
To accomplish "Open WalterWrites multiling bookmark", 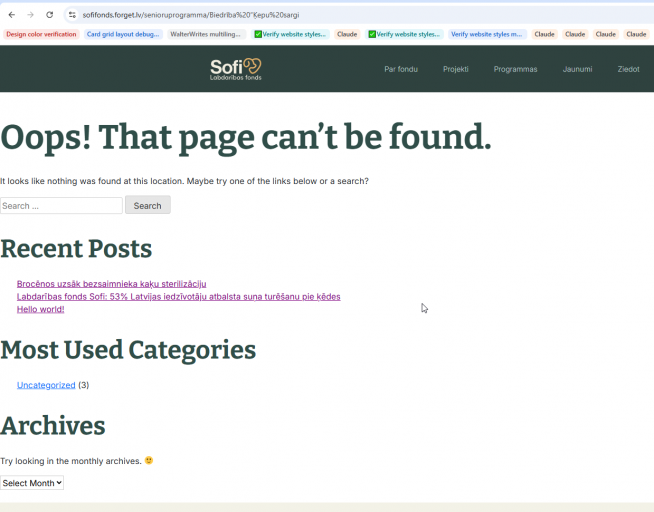I will (206, 34).
